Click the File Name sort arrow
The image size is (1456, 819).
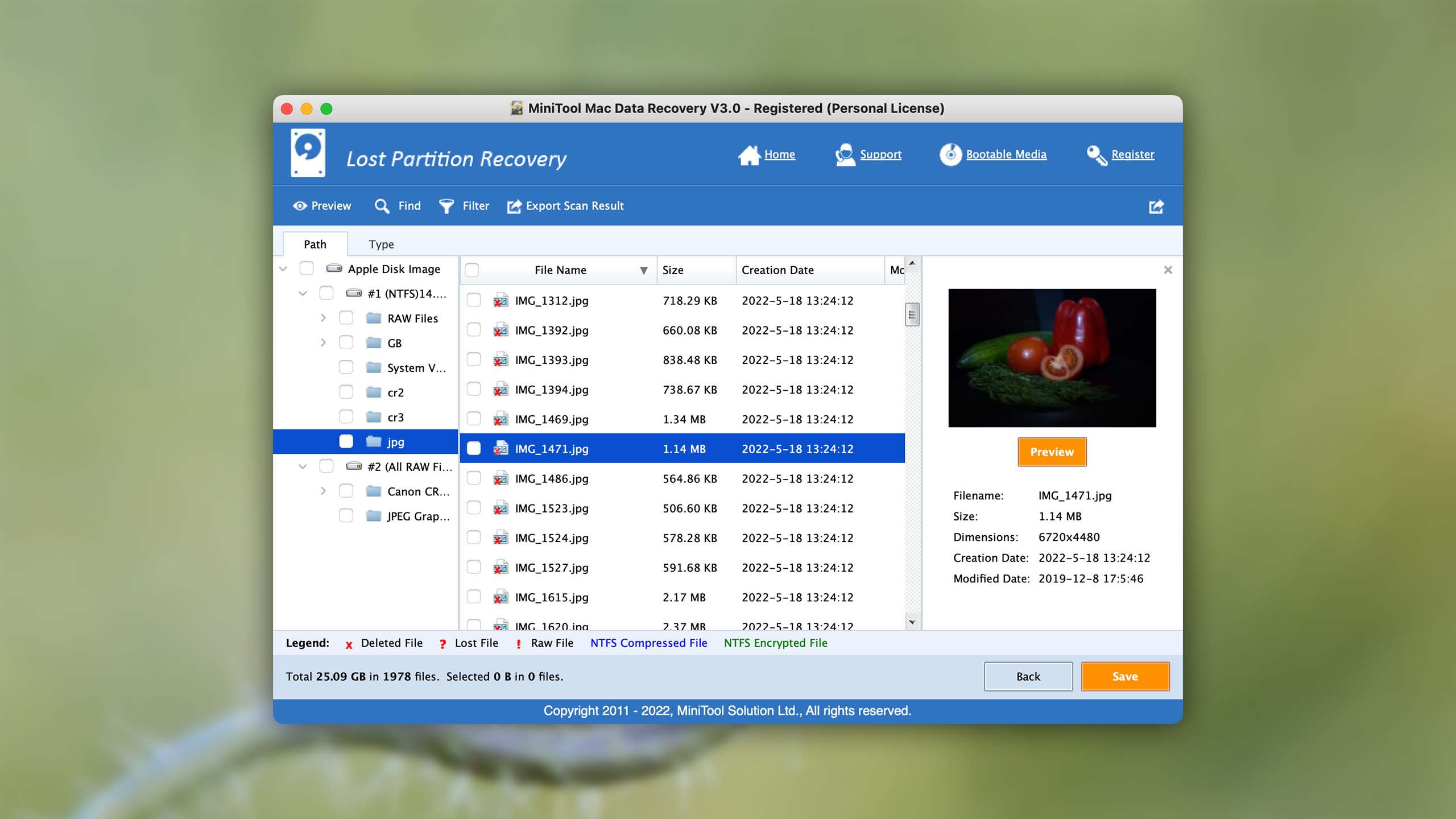point(643,271)
